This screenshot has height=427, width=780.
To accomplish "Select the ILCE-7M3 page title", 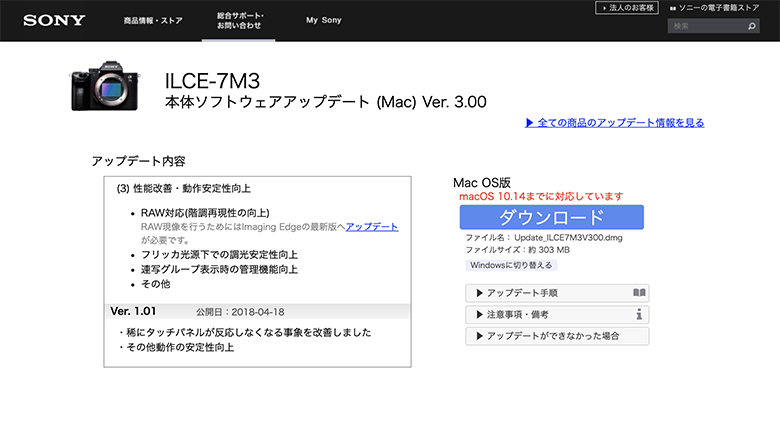I will 212,81.
